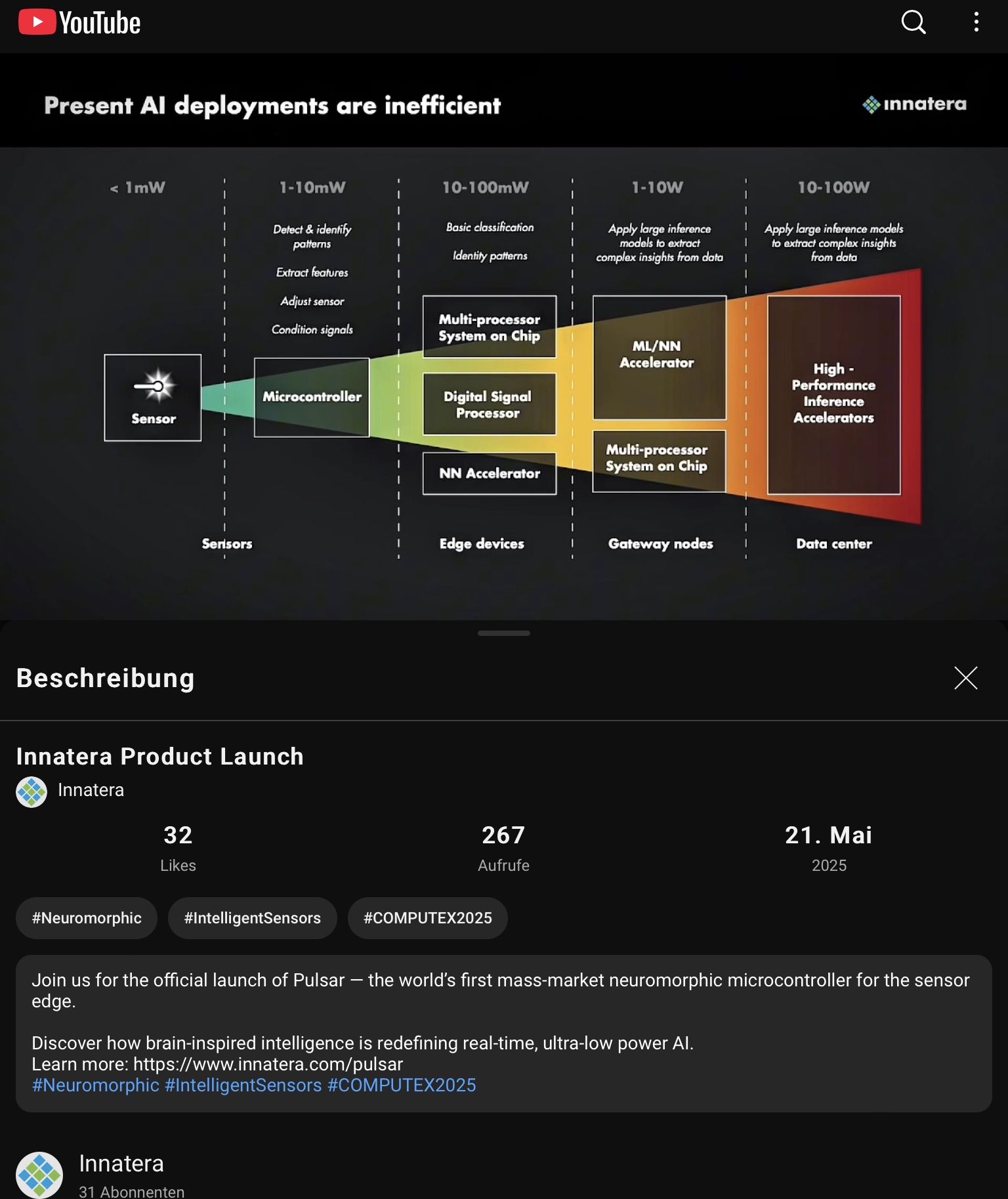Click the 32 Likes statistic
This screenshot has height=1199, width=1008.
click(178, 848)
